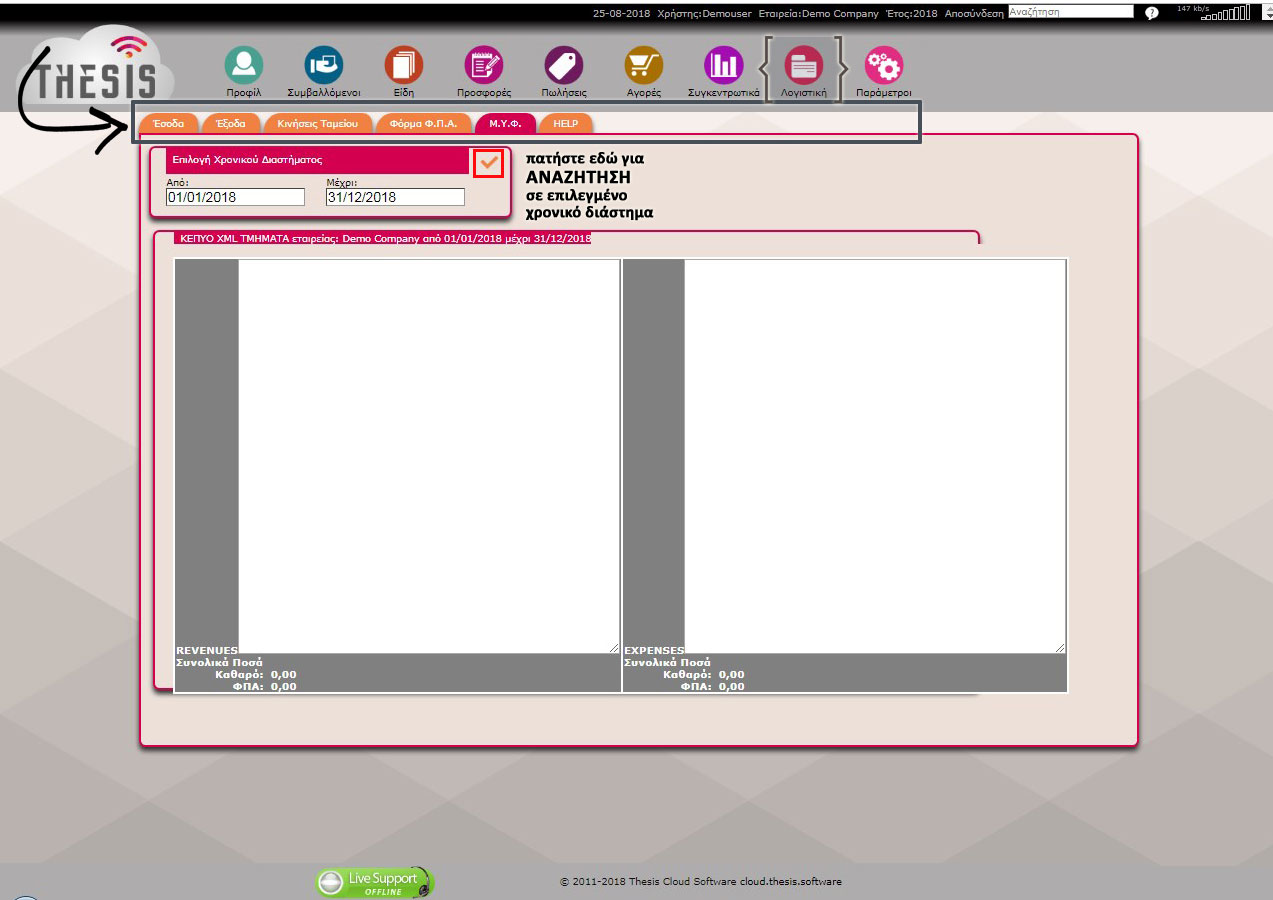Open Παράμετροι settings gears icon
Screen dimensions: 1273x900
pyautogui.click(x=884, y=66)
